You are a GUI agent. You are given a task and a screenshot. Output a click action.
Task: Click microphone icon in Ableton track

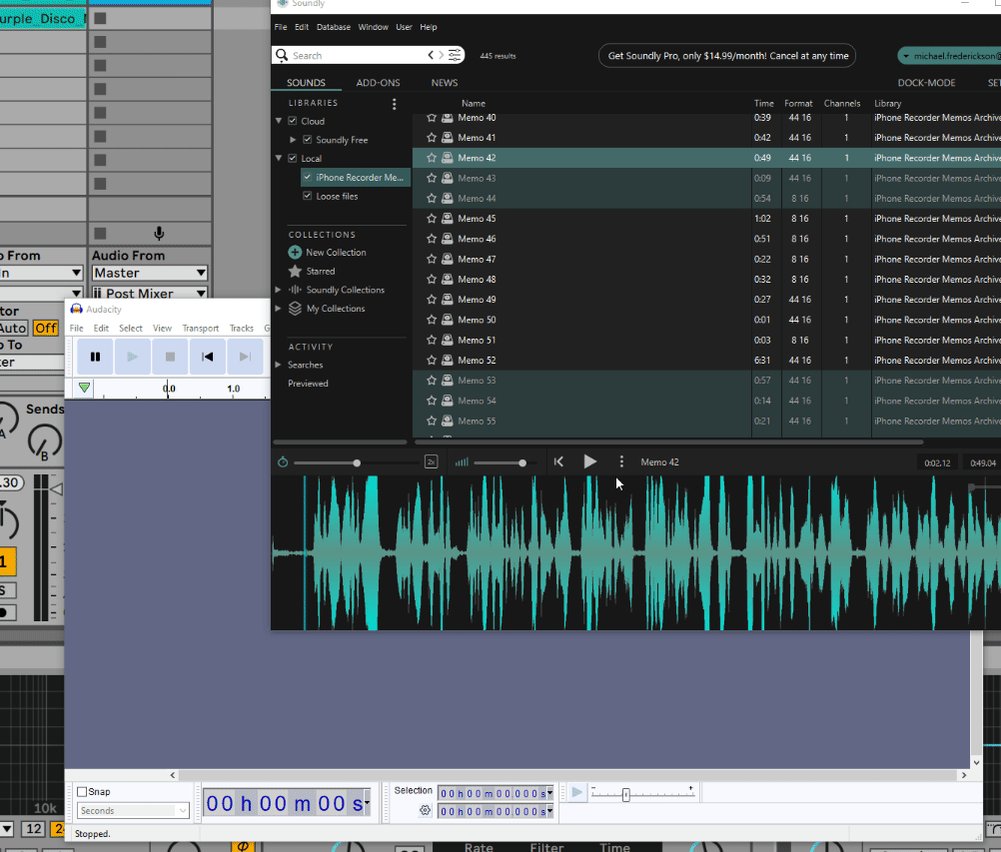[x=159, y=234]
